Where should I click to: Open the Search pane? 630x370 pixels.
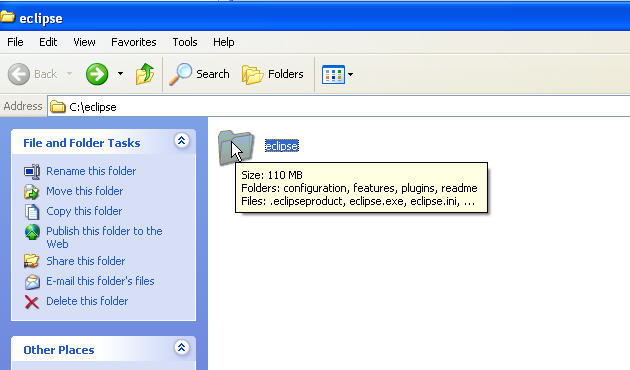pyautogui.click(x=199, y=74)
